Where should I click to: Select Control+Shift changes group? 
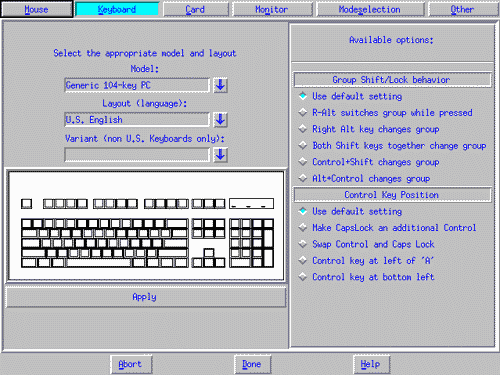coord(369,162)
